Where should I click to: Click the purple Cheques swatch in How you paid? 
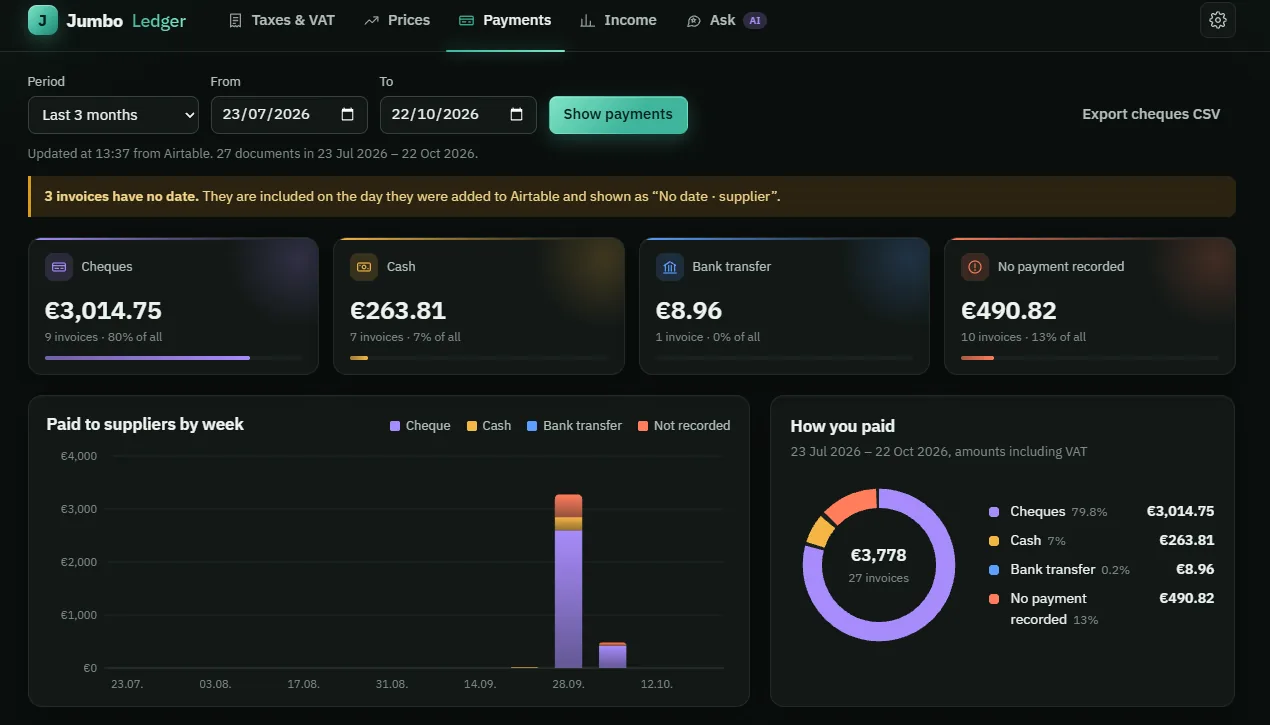(994, 512)
